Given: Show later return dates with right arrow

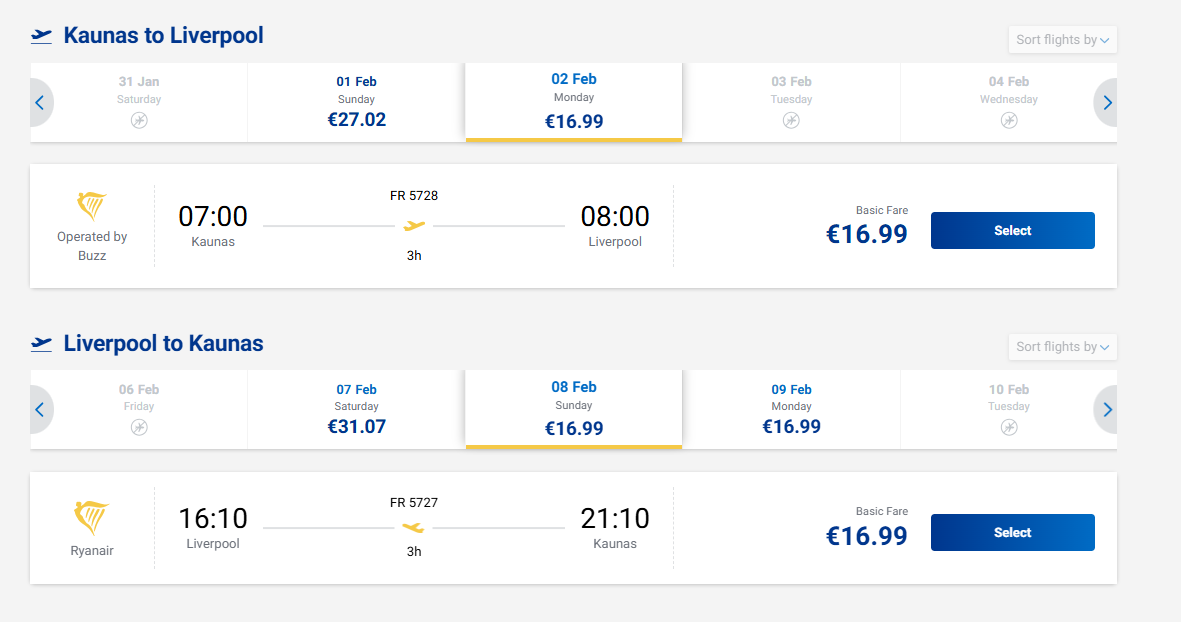Looking at the screenshot, I should pos(1107,409).
